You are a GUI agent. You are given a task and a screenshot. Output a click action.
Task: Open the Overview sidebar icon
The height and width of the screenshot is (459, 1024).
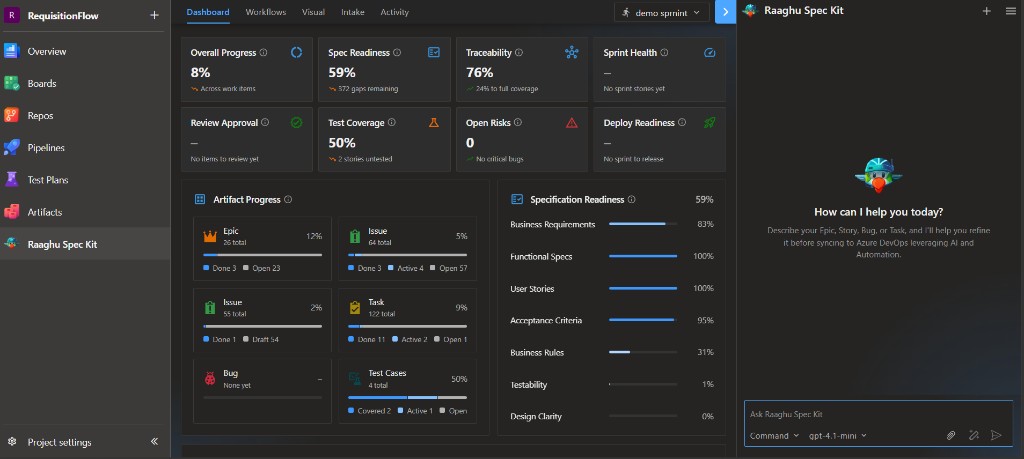(x=11, y=51)
